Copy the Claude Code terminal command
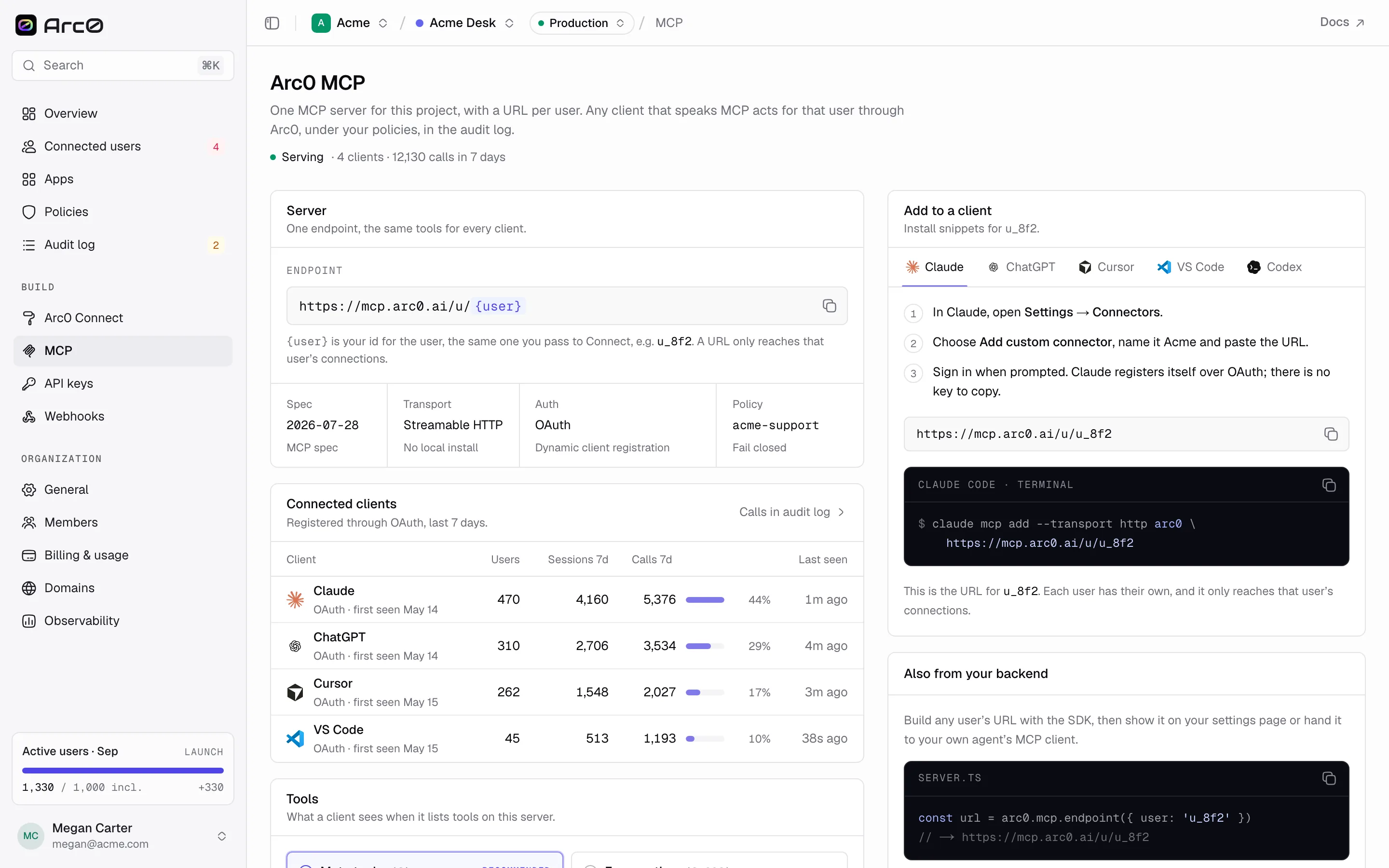This screenshot has height=868, width=1389. click(1329, 485)
